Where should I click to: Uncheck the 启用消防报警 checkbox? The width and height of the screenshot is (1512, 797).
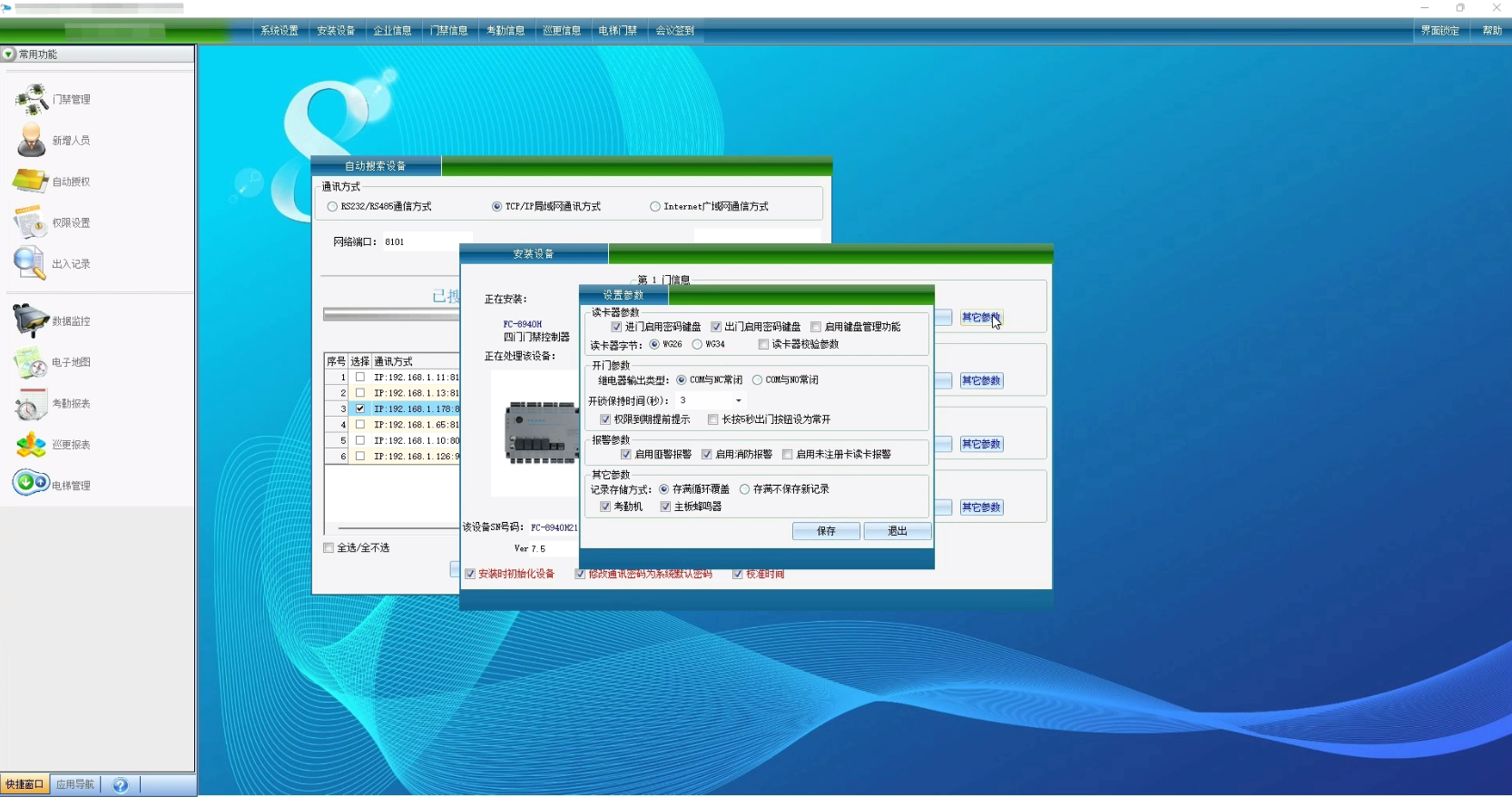pyautogui.click(x=707, y=455)
